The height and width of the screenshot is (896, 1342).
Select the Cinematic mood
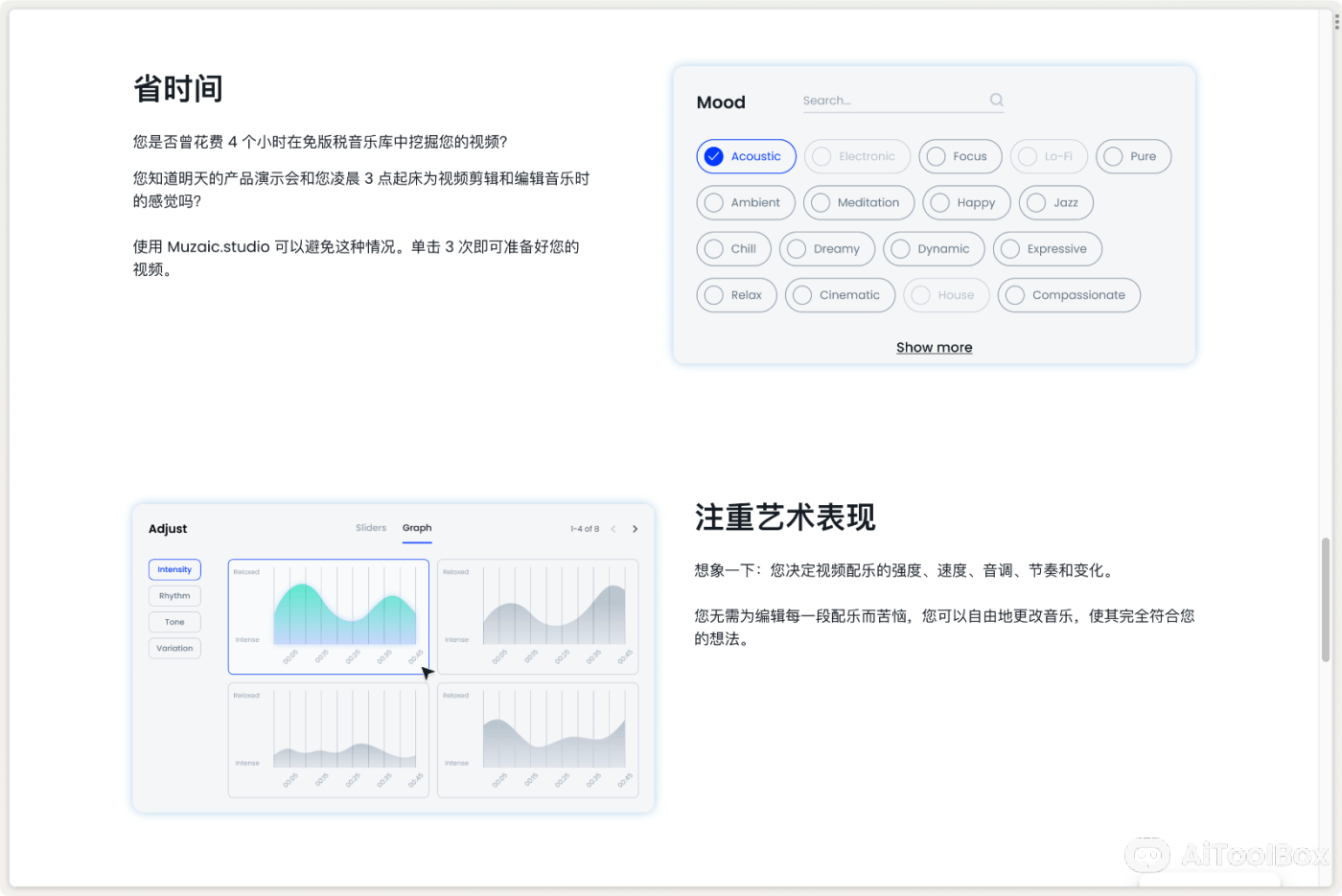[x=840, y=295]
